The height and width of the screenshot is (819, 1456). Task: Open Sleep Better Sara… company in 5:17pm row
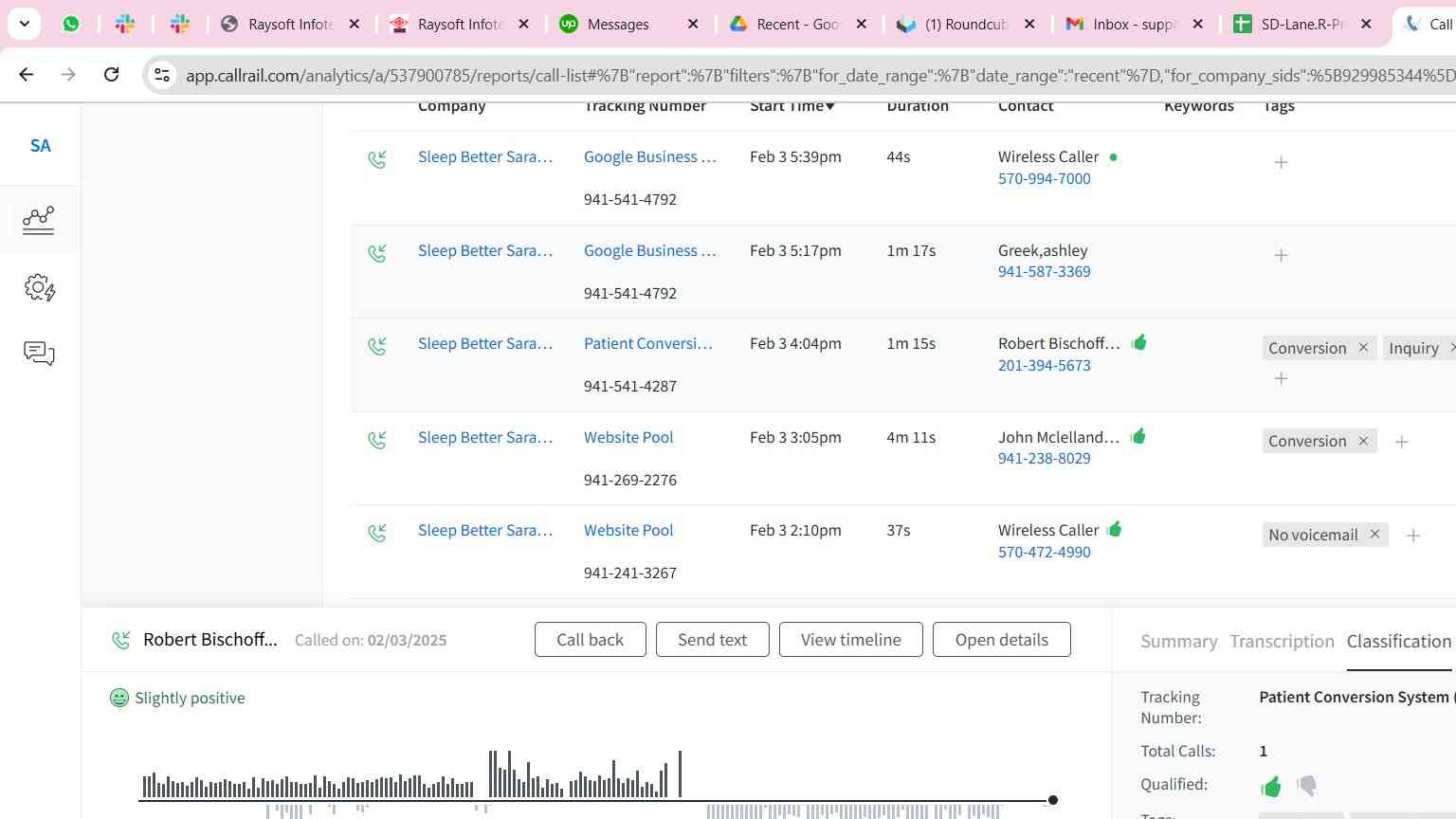pos(485,251)
